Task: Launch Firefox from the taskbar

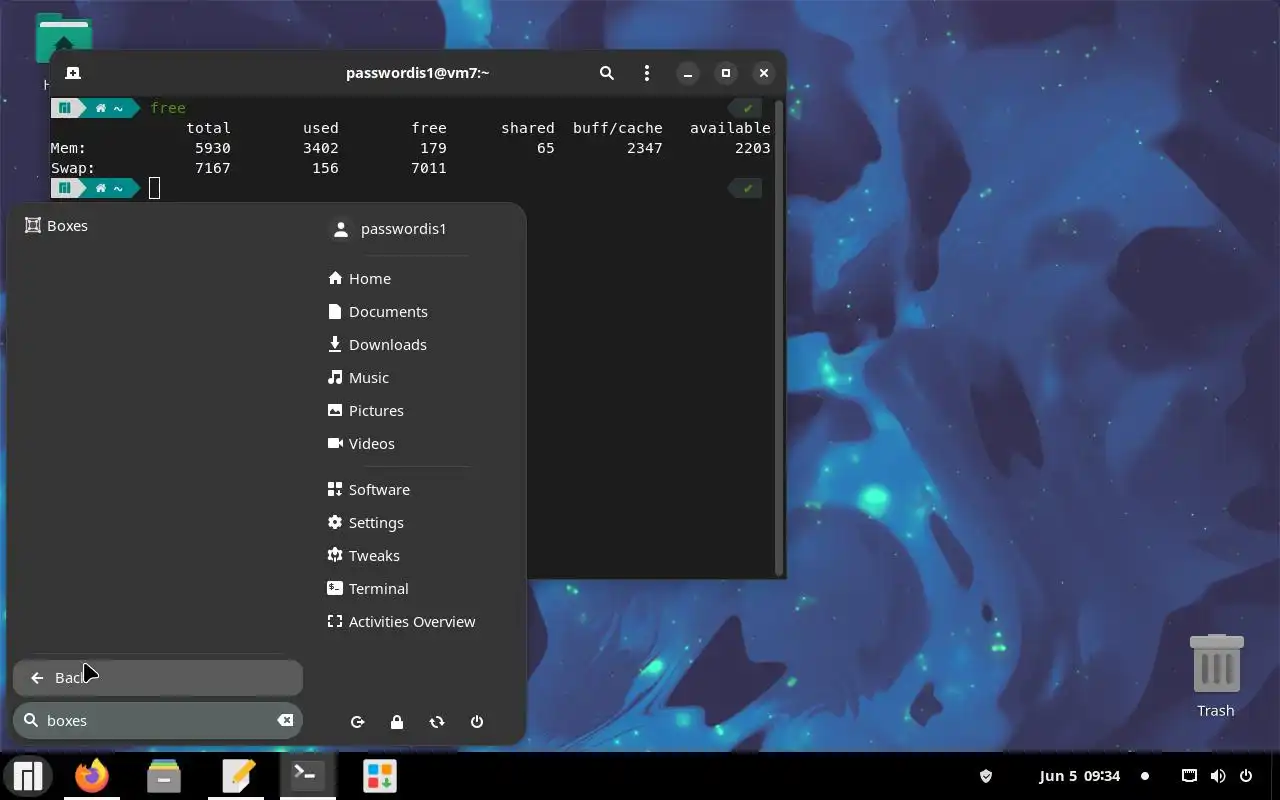Action: pyautogui.click(x=92, y=776)
